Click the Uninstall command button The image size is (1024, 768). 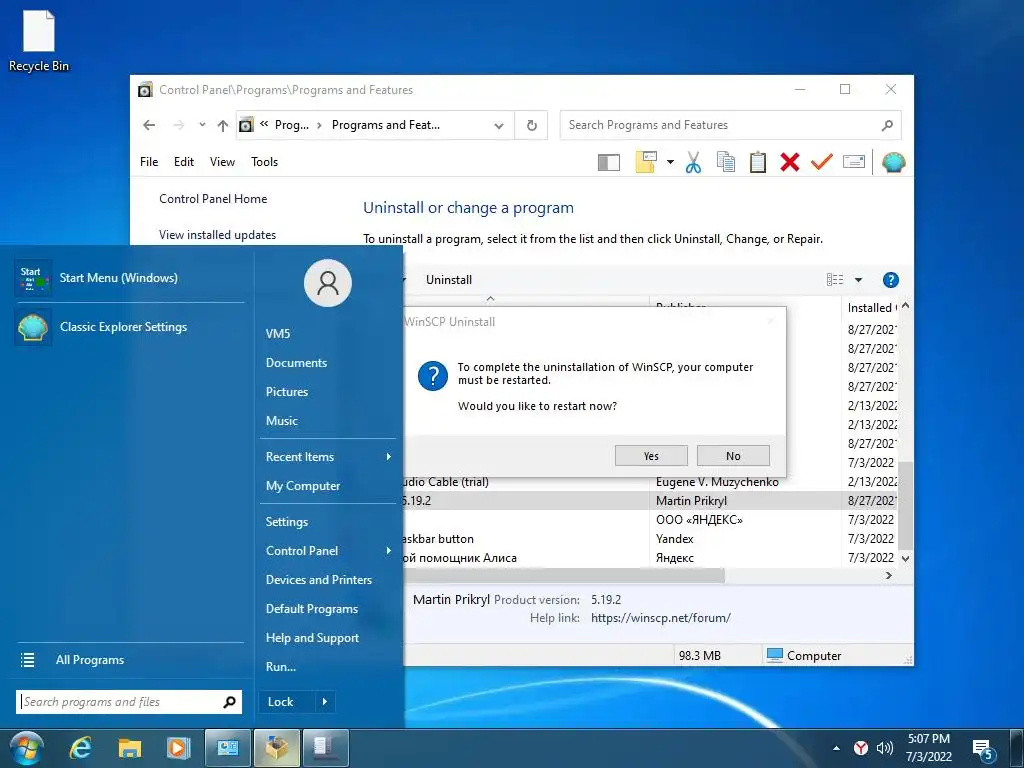449,280
